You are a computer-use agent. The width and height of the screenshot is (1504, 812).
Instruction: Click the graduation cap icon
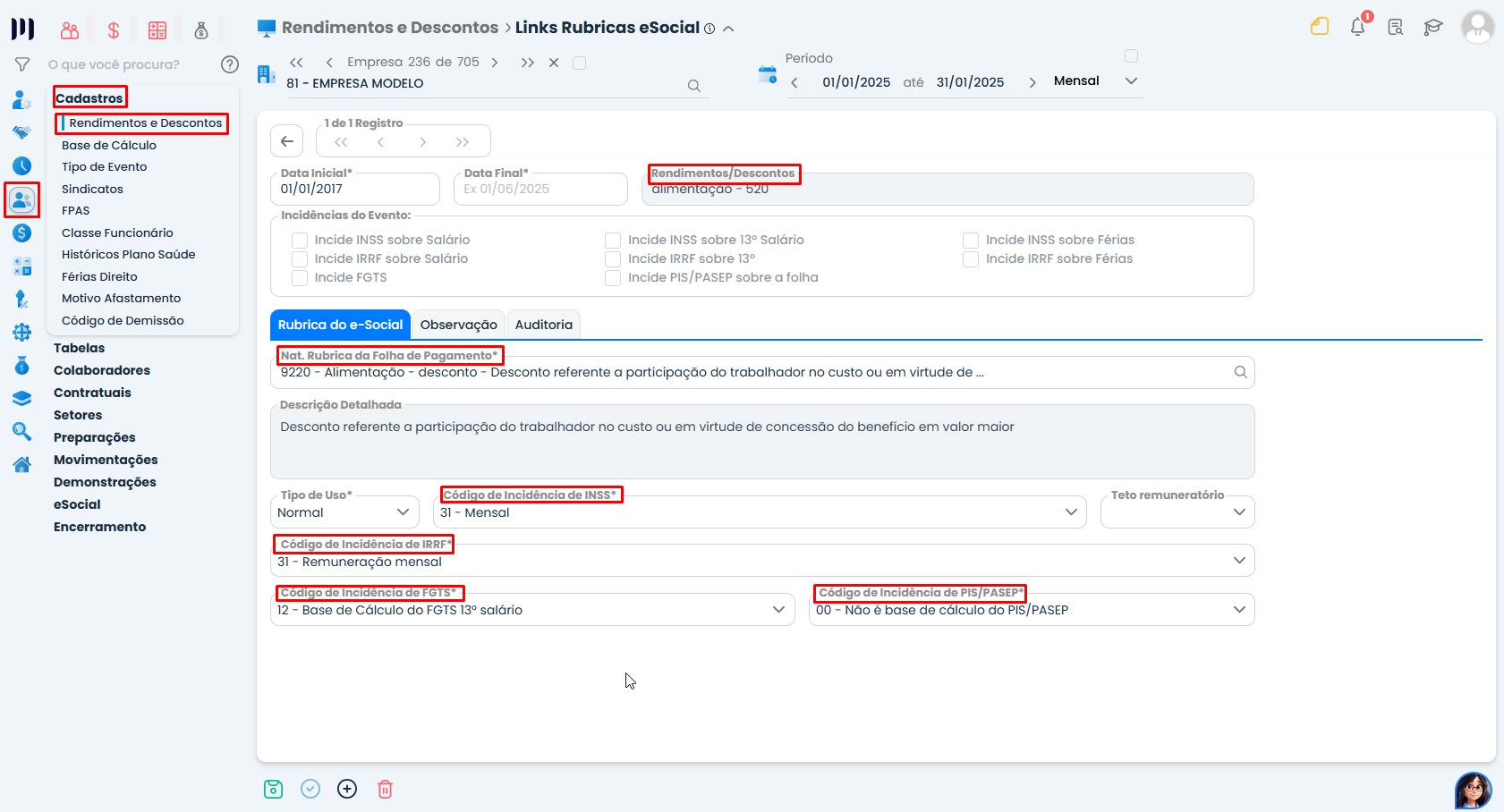(x=1433, y=27)
